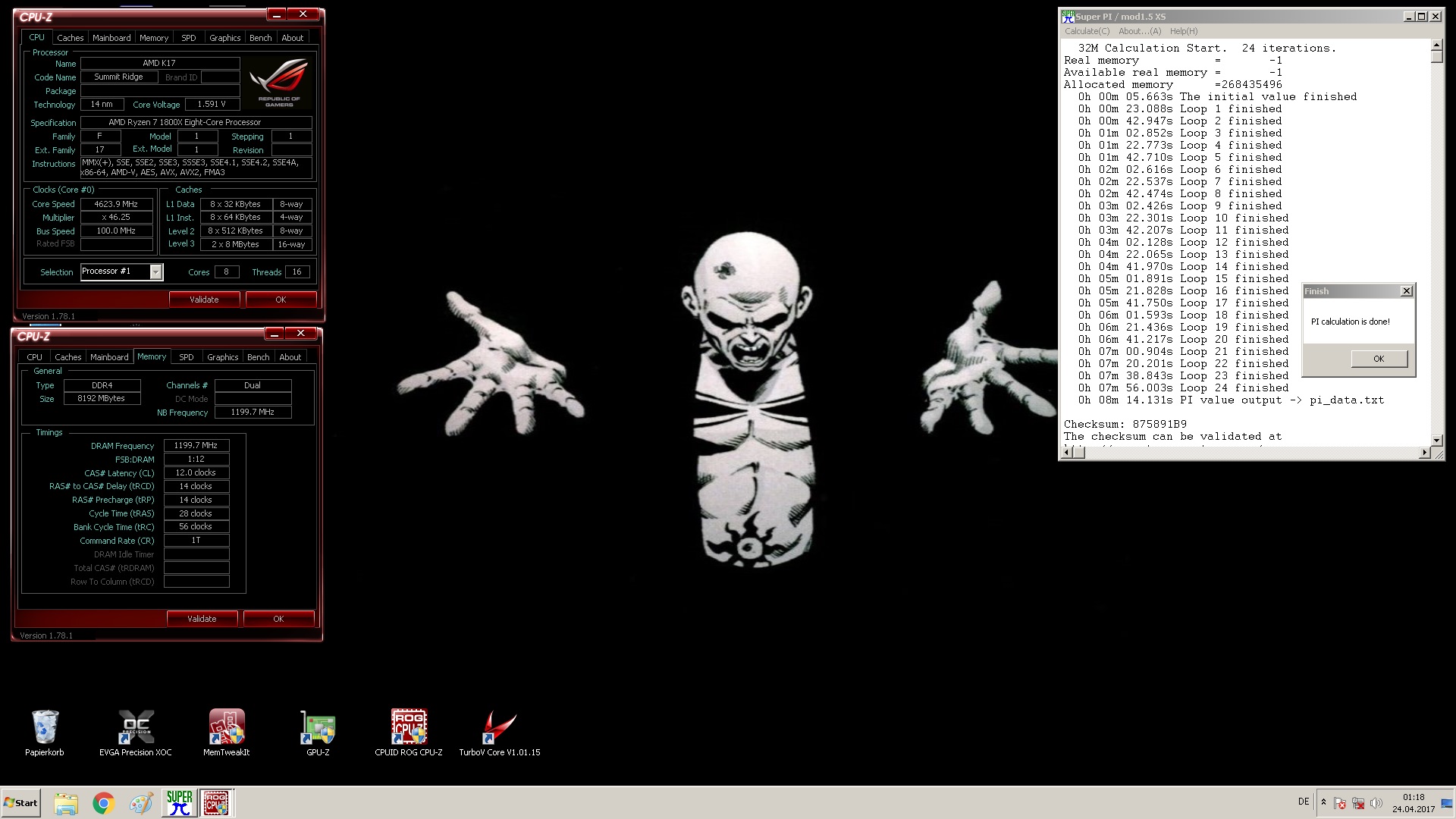
Task: Open File Explorer from taskbar
Action: tap(66, 803)
